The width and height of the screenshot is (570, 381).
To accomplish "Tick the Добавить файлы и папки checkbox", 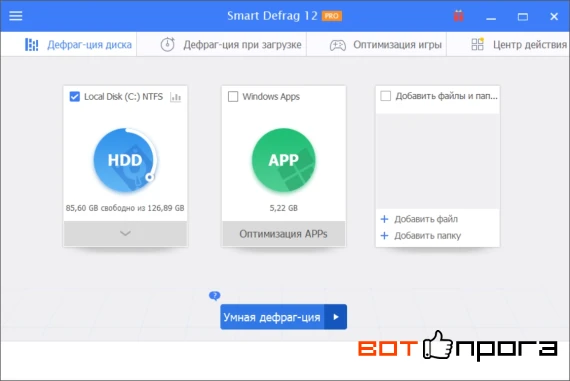I will pyautogui.click(x=385, y=96).
